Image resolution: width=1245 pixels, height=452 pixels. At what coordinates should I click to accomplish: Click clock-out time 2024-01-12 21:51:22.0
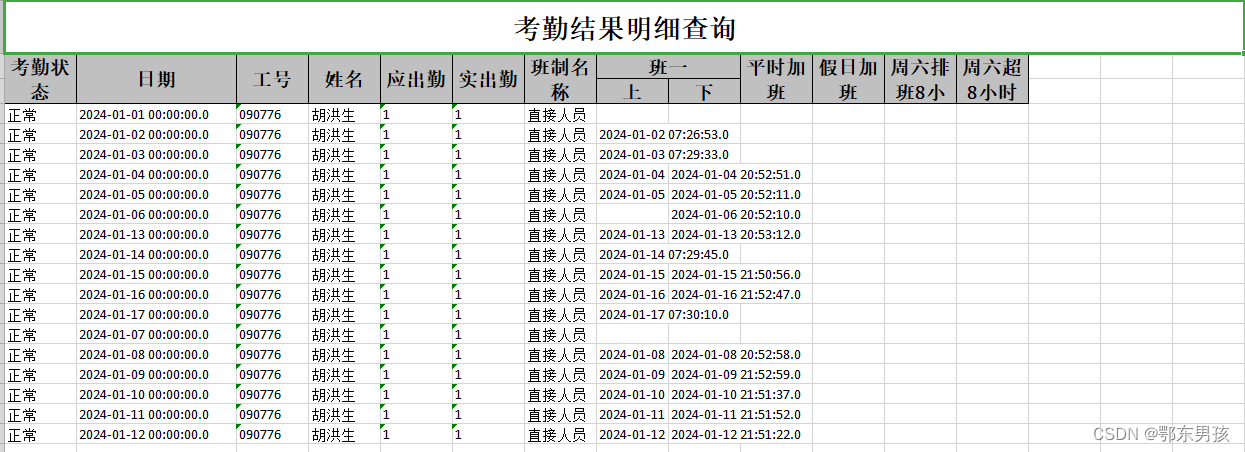coord(736,434)
